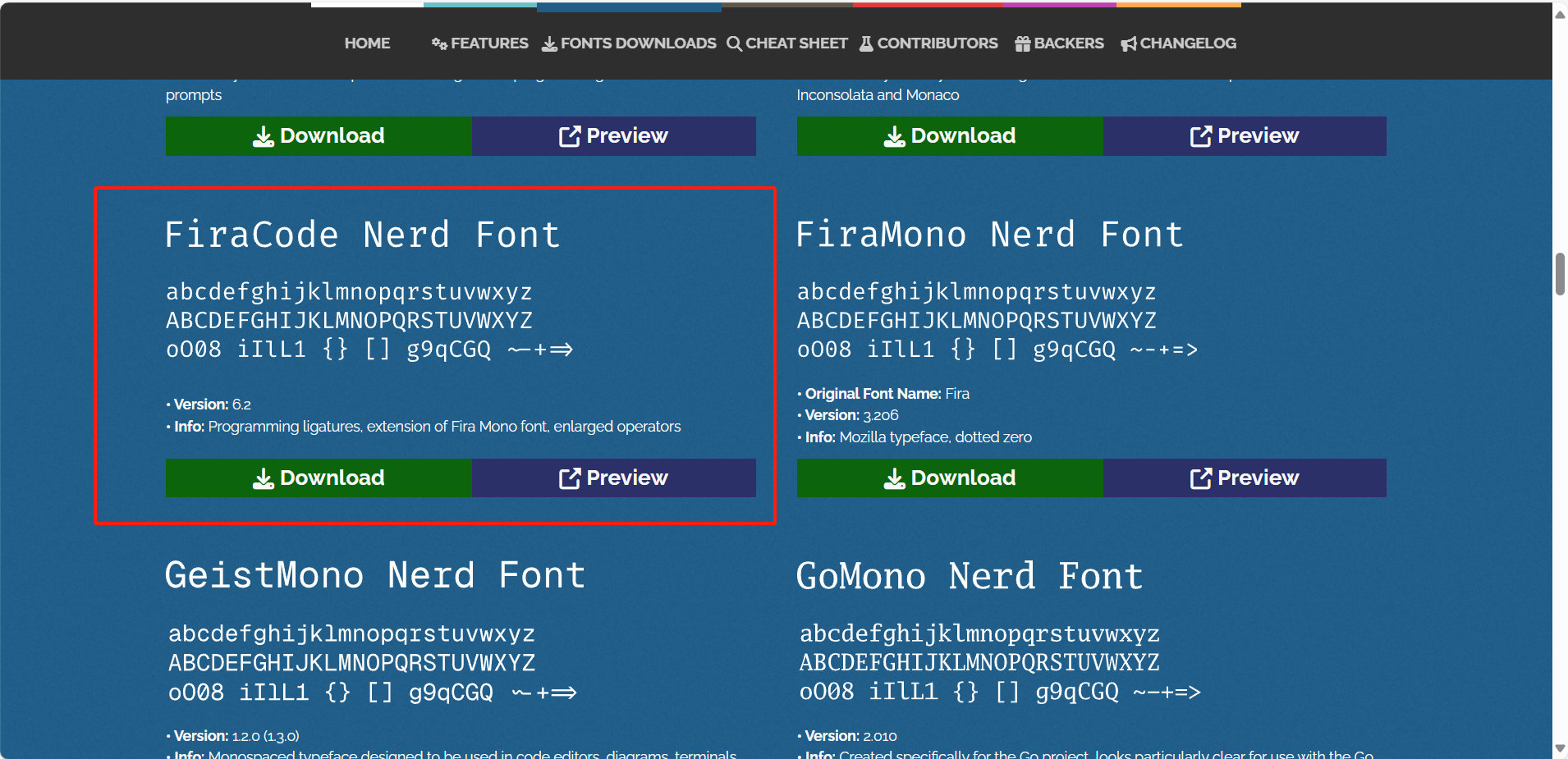
Task: Click the "Mozilla typeface, dotted zero" info line
Action: 915,437
